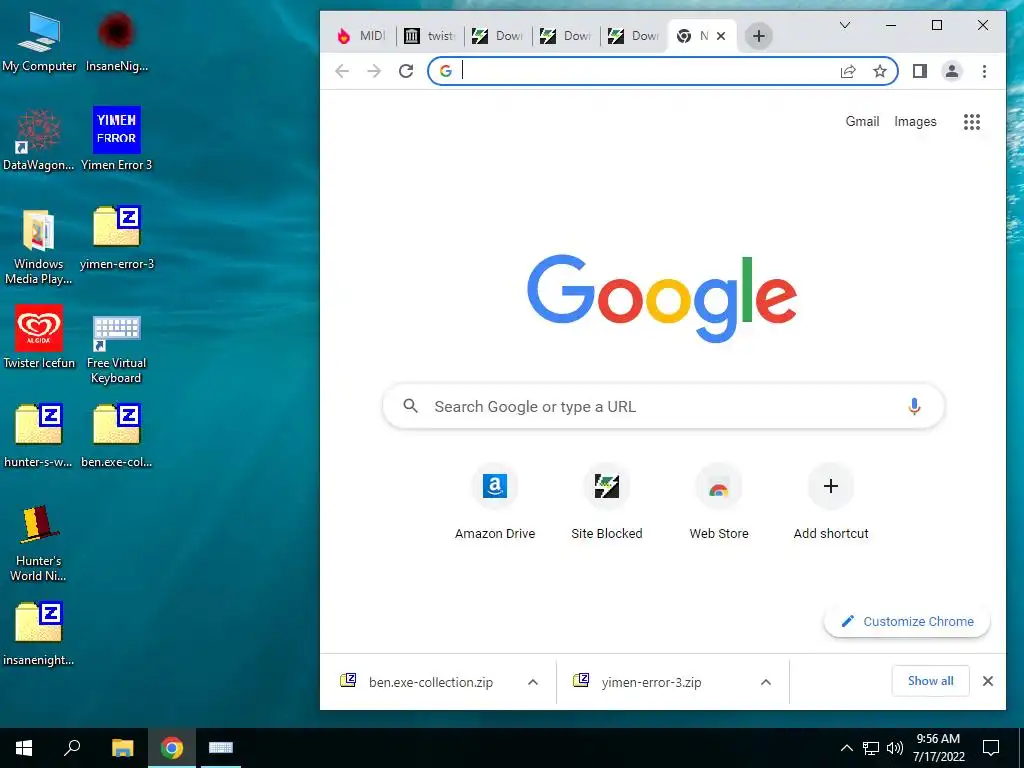This screenshot has height=768, width=1024.
Task: Show hidden system tray icons
Action: [x=846, y=748]
